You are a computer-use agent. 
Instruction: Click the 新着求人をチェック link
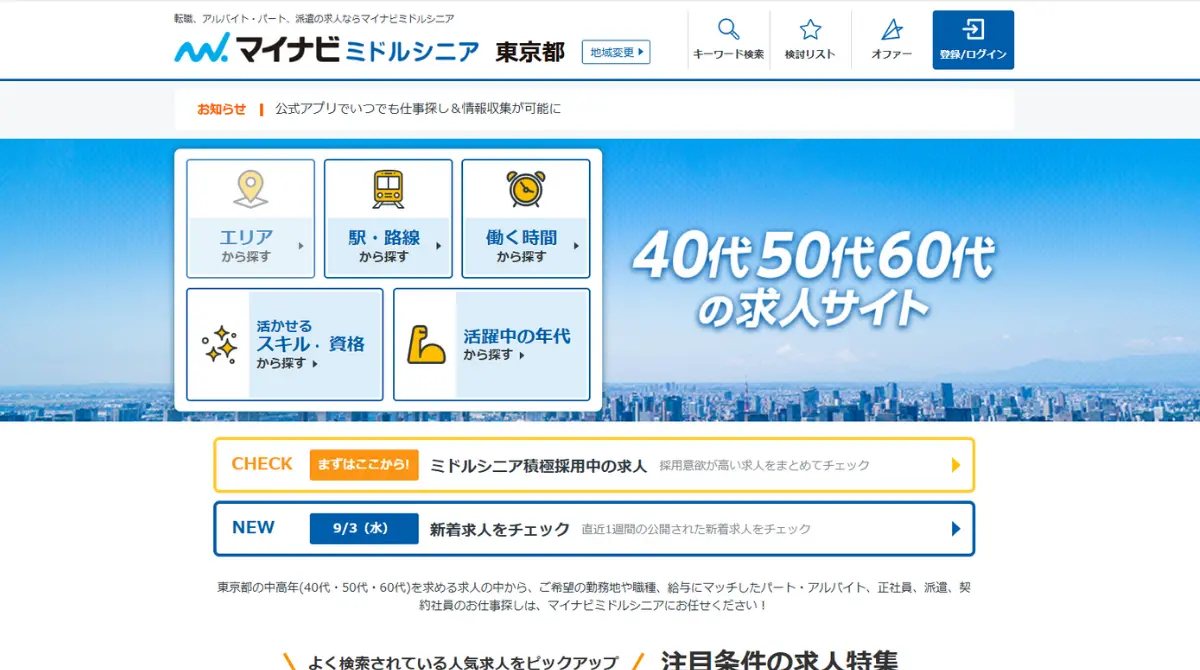point(498,528)
